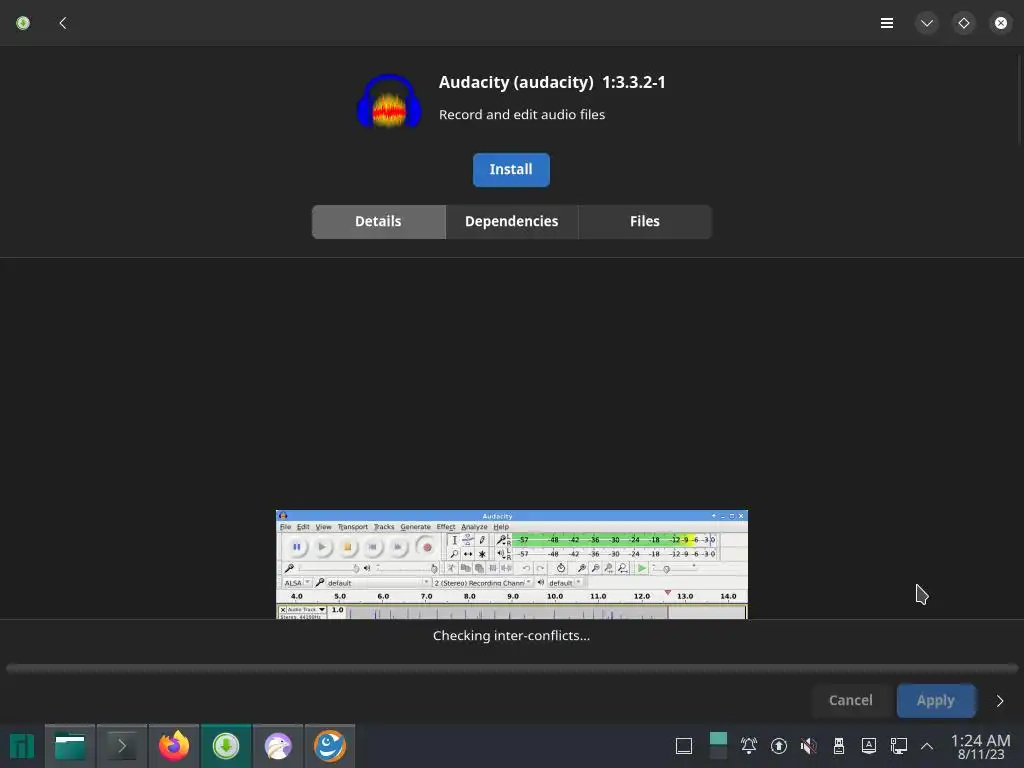This screenshot has width=1024, height=768.
Task: Open the Manjaro application launcher
Action: point(22,746)
